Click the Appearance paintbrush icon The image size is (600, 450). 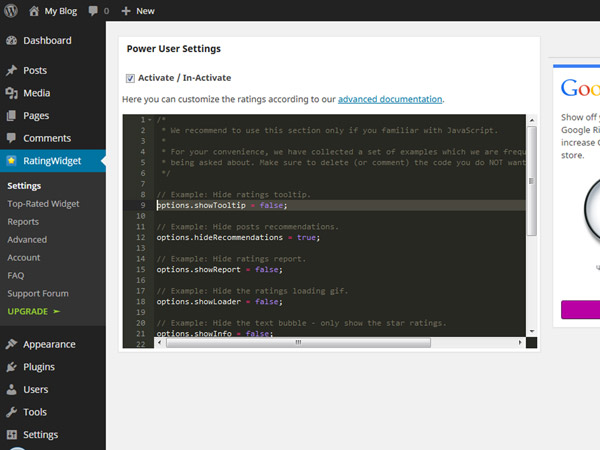11,344
